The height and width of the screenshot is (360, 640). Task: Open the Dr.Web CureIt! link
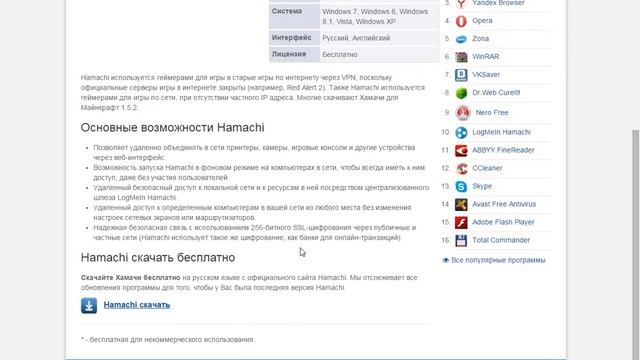(496, 93)
